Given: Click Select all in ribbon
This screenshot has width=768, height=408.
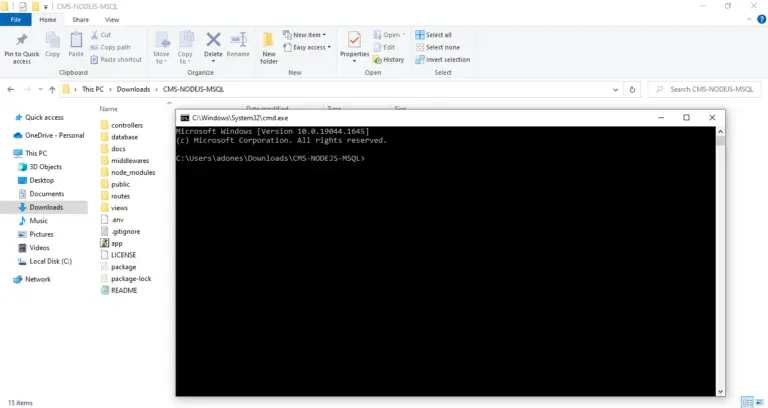Looking at the screenshot, I should coord(433,35).
